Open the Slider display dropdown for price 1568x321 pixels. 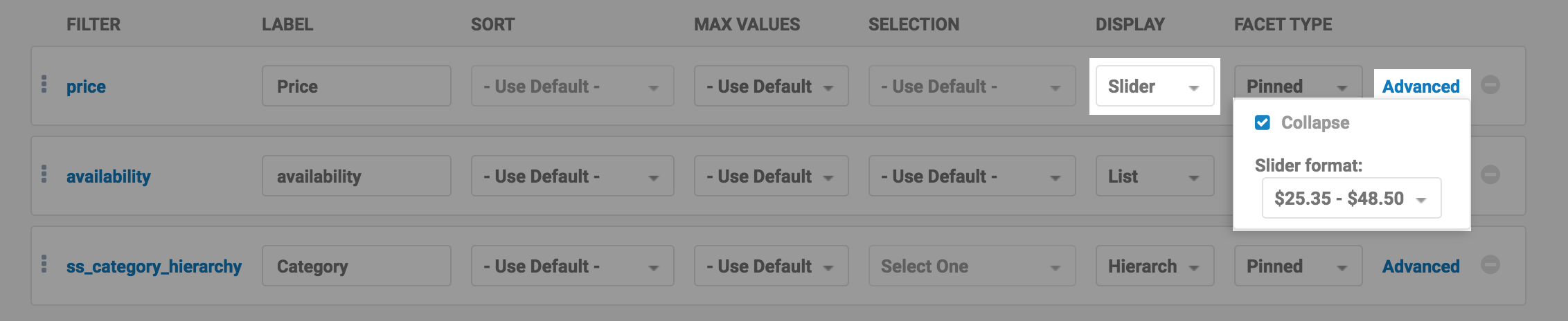point(1155,86)
